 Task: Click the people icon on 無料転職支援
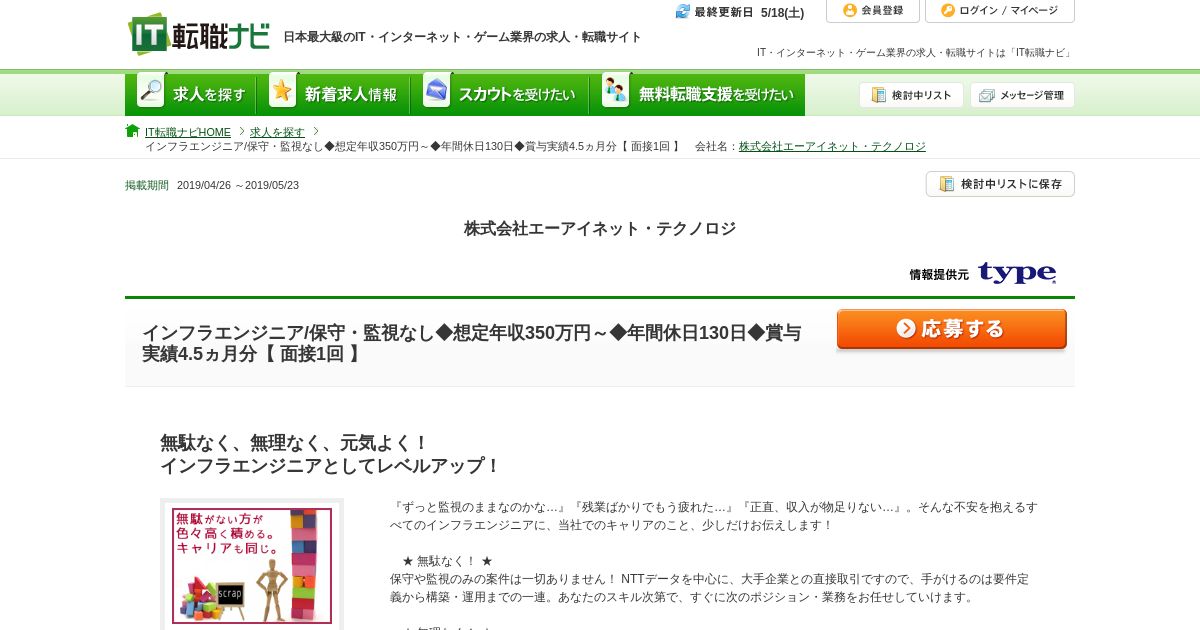point(616,91)
